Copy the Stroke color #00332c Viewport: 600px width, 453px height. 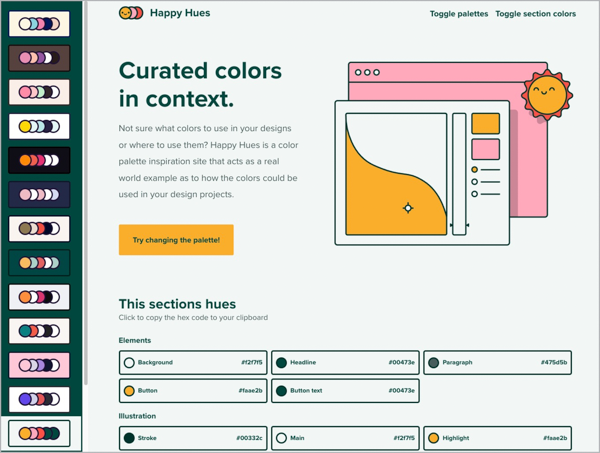[x=193, y=438]
